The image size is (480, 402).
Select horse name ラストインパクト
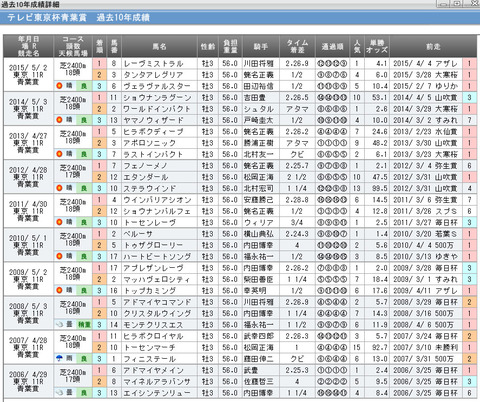point(153,154)
